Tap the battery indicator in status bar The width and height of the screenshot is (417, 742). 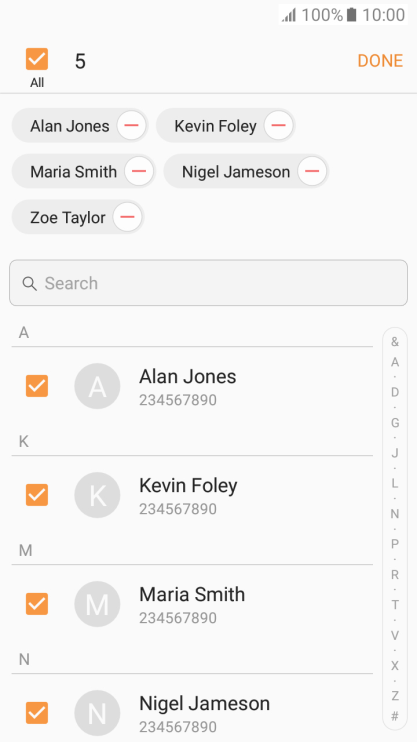tap(351, 15)
